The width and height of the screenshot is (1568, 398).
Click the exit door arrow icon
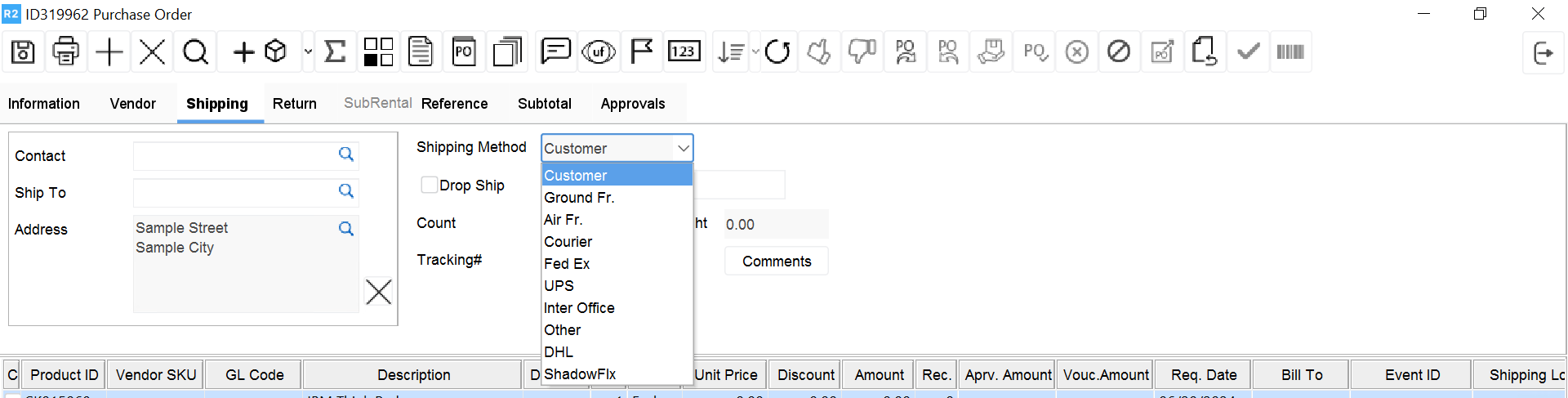pyautogui.click(x=1543, y=53)
